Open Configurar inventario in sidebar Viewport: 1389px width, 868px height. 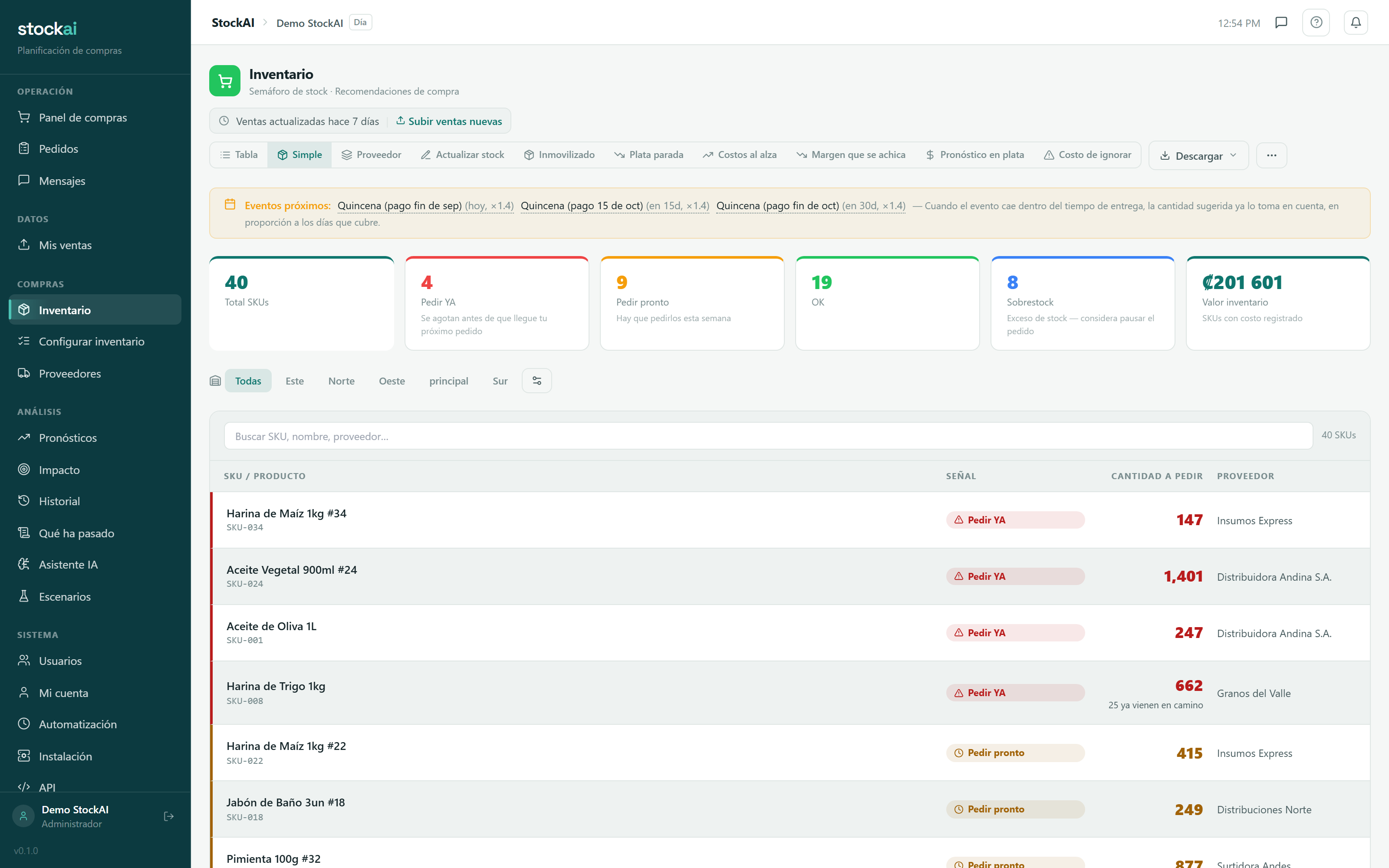95,342
